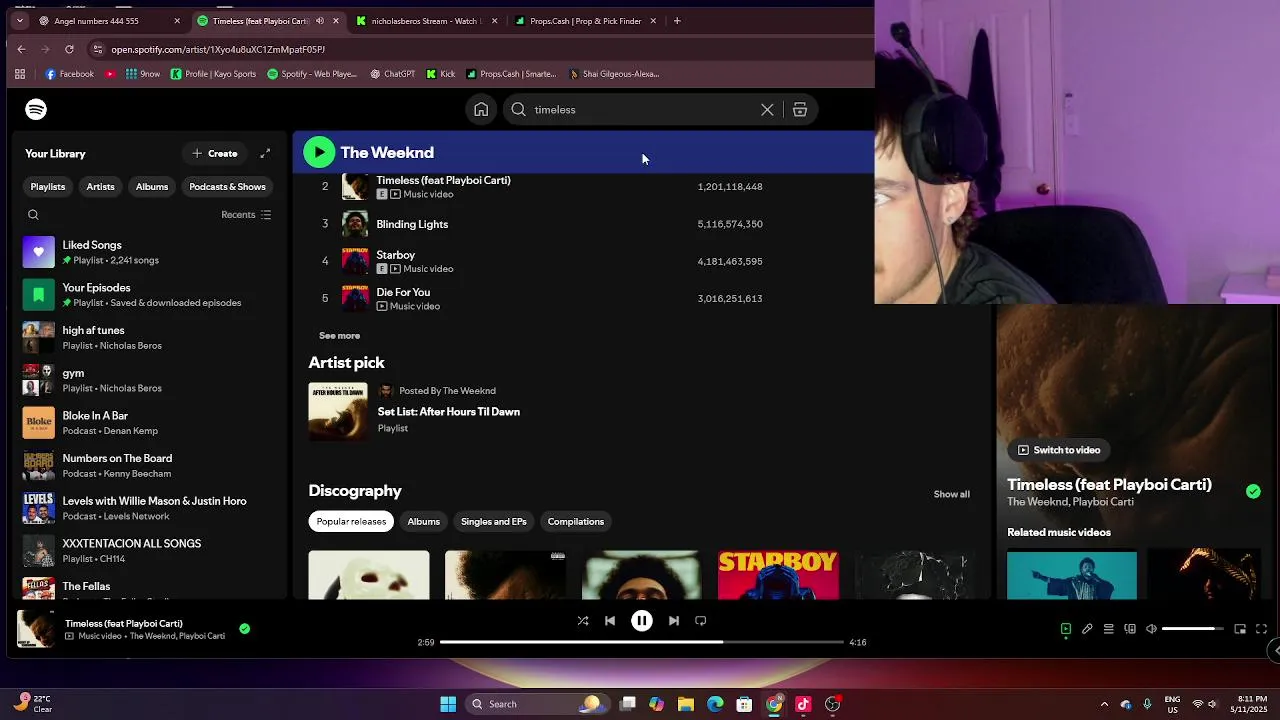Open the Browse icon in search bar
The image size is (1280, 720).
tap(800, 110)
